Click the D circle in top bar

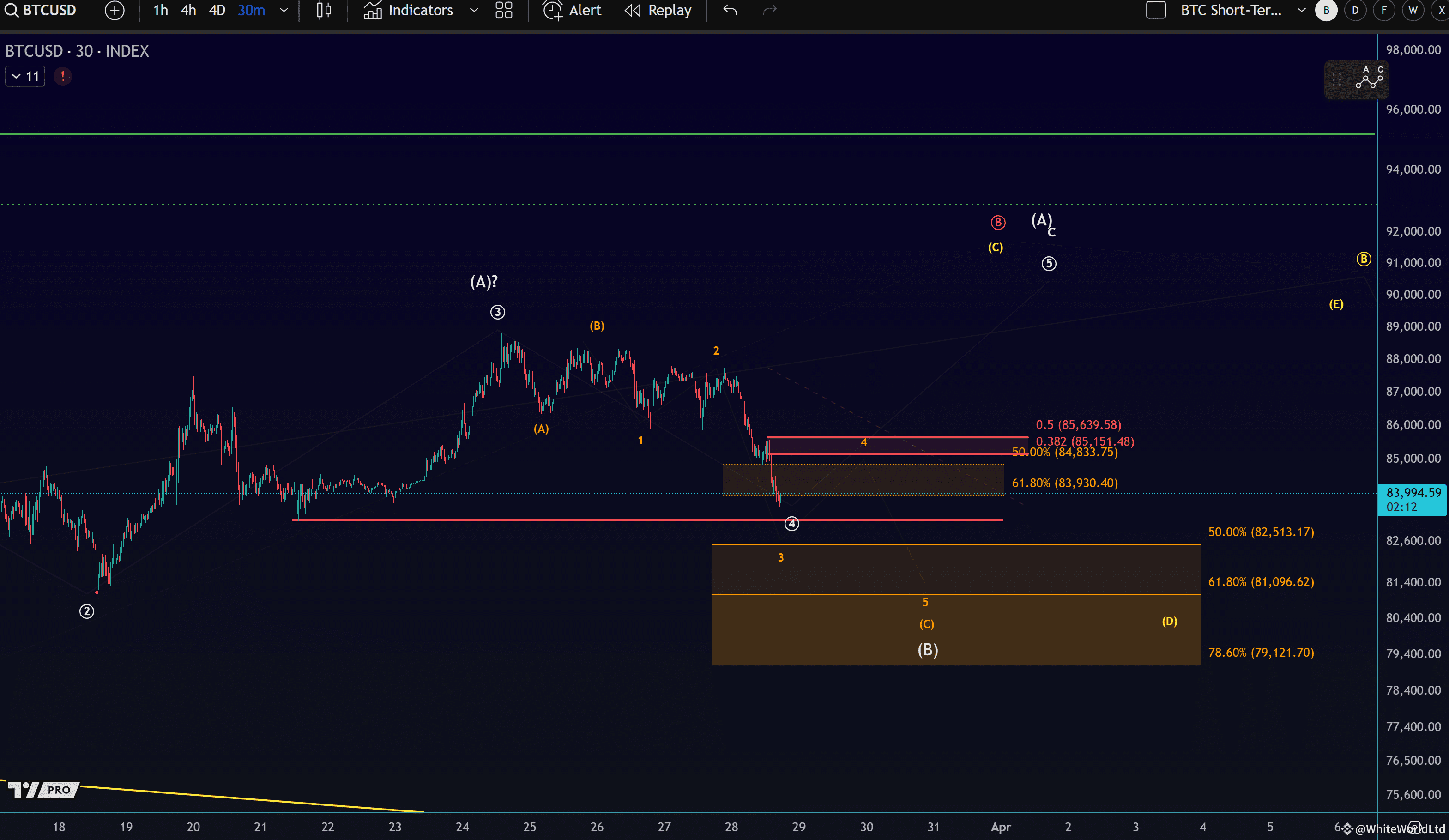pos(1355,10)
